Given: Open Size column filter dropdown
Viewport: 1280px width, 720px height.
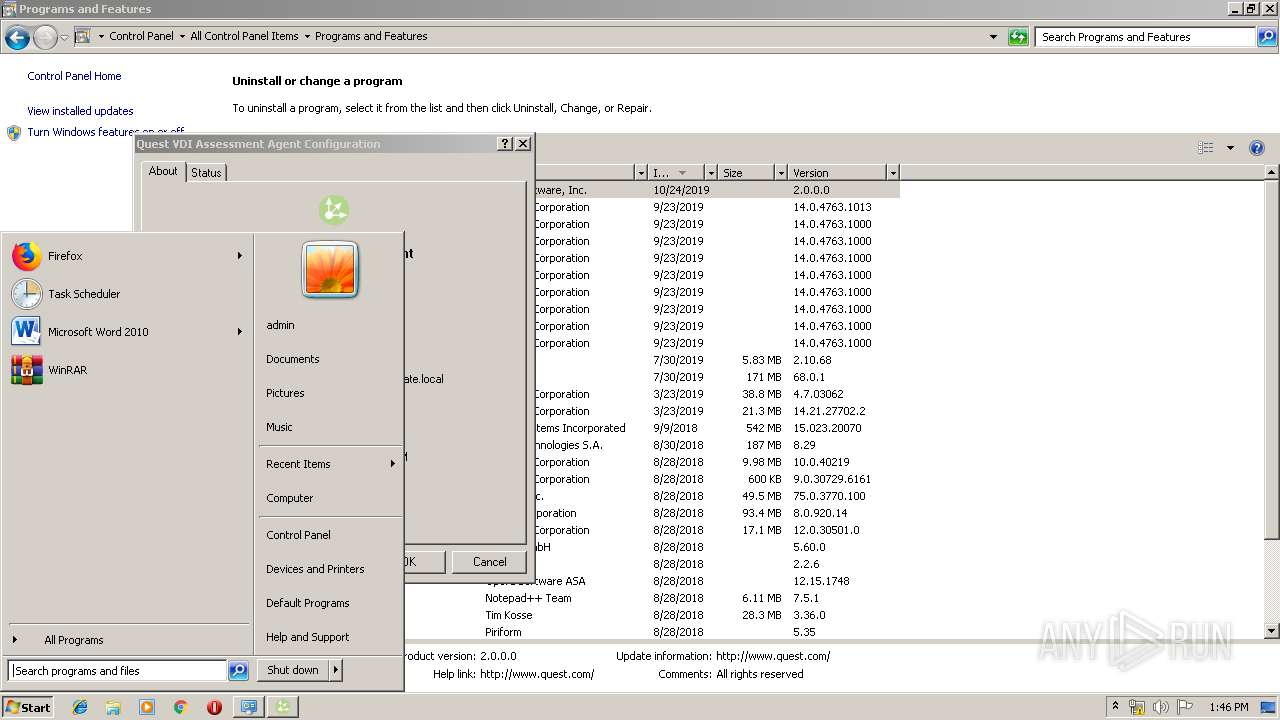Looking at the screenshot, I should coord(781,173).
